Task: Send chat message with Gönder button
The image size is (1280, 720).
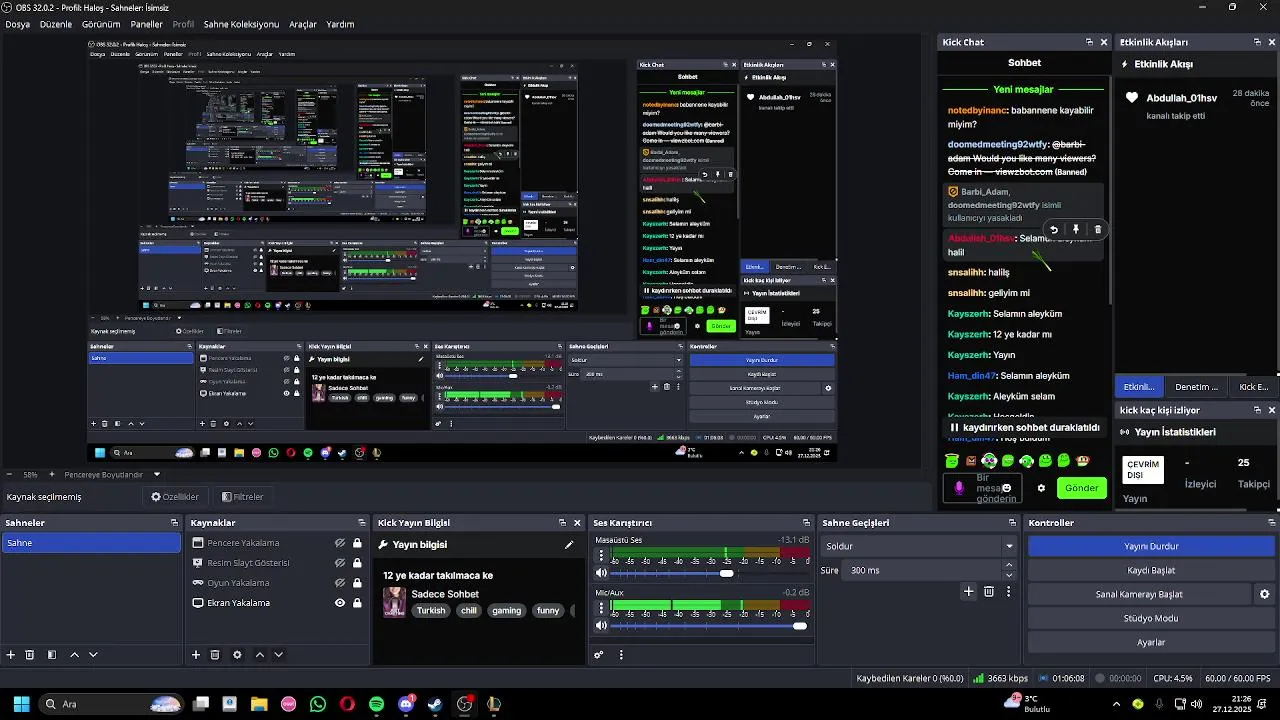Action: pyautogui.click(x=1081, y=488)
